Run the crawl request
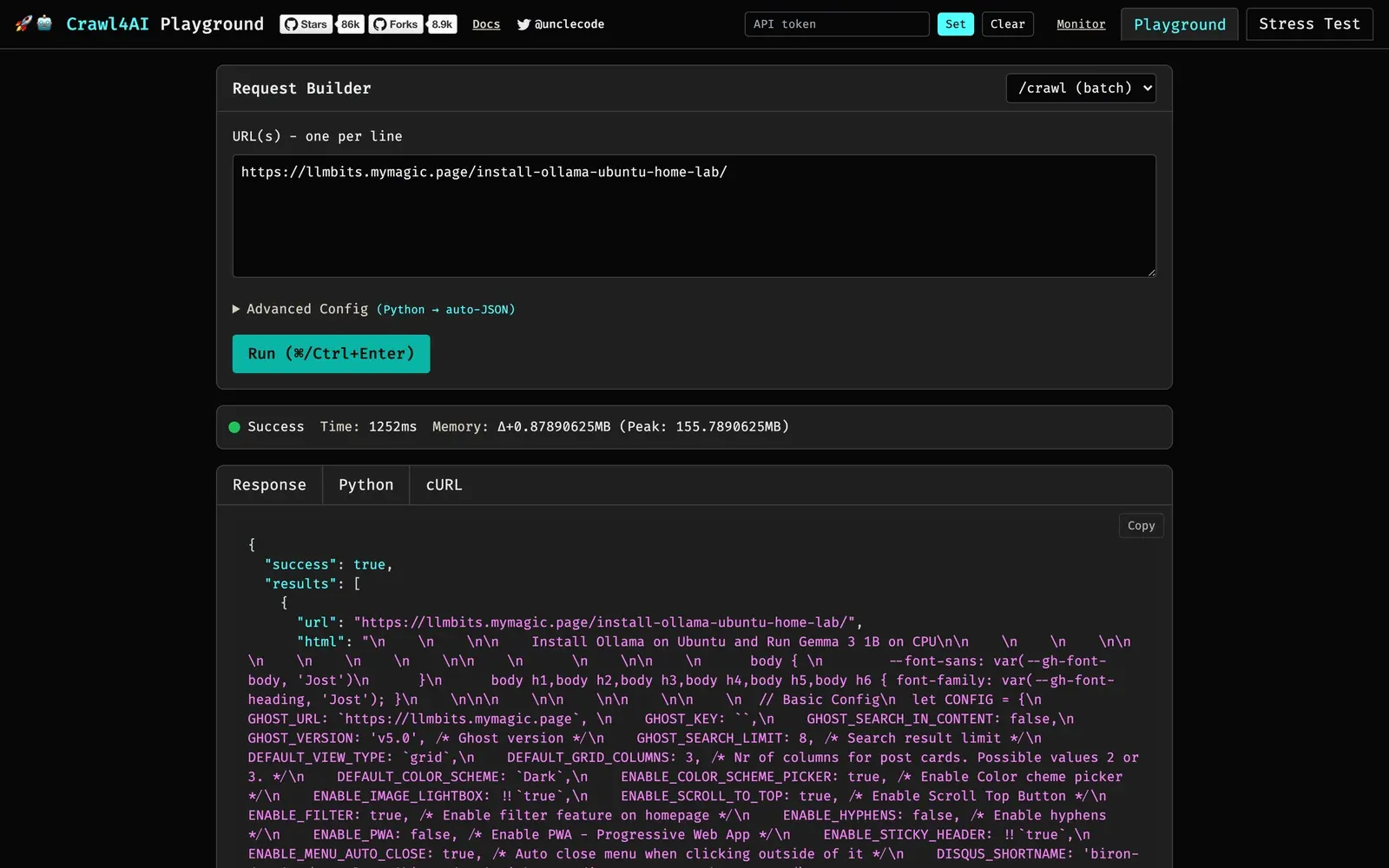Viewport: 1389px width, 868px height. [331, 354]
